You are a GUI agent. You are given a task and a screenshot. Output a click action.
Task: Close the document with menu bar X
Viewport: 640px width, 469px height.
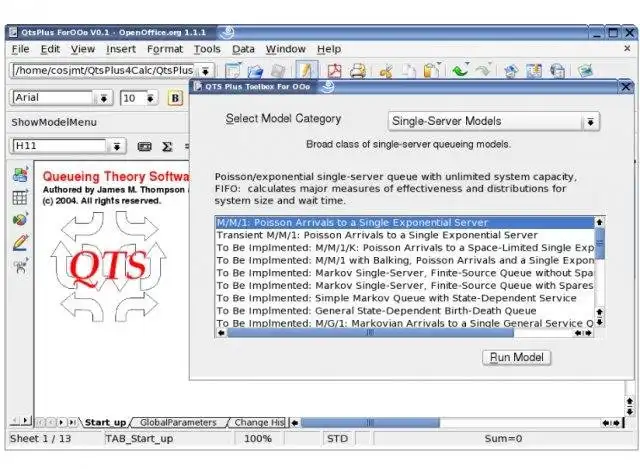point(627,49)
